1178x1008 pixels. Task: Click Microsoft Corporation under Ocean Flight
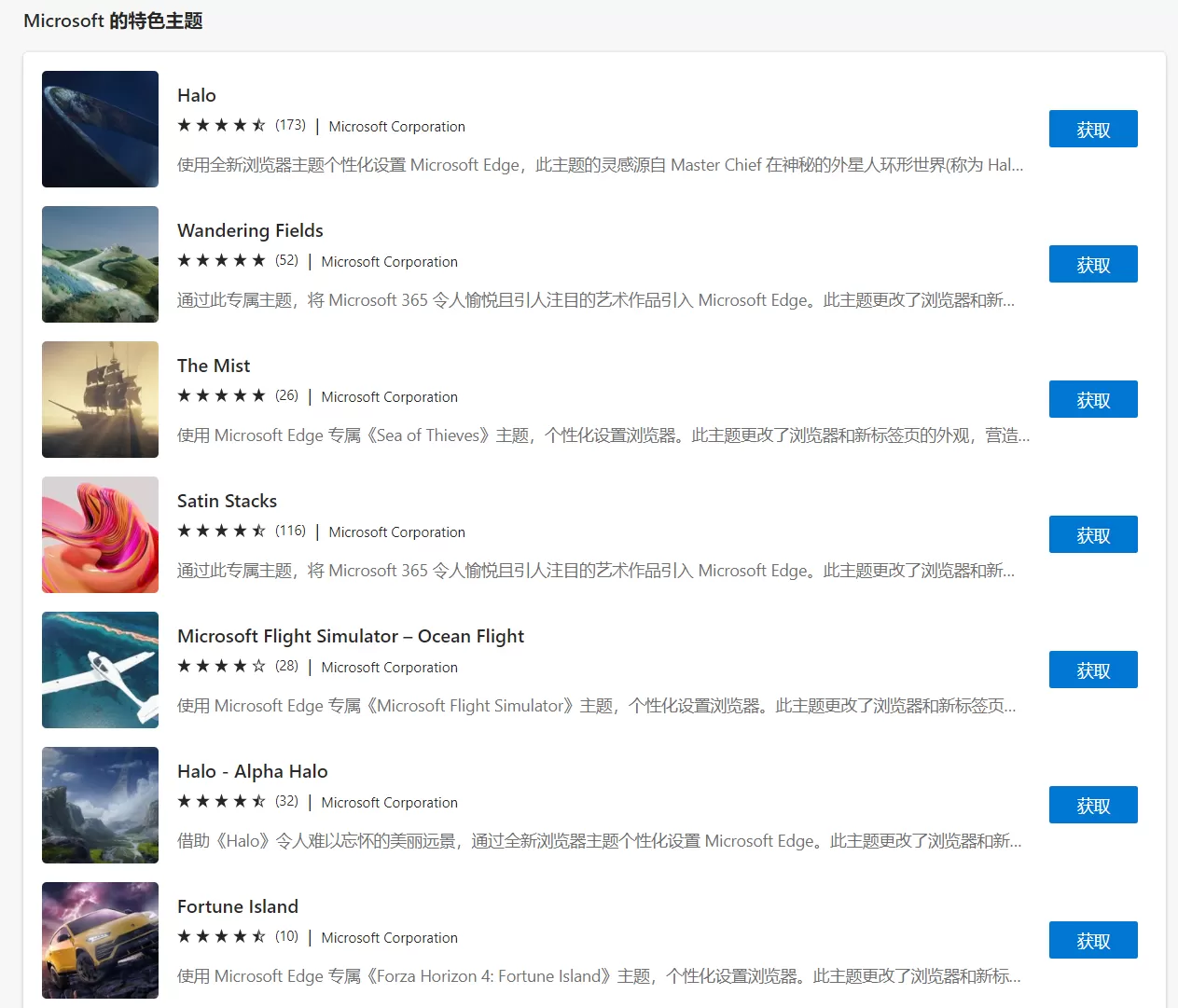click(x=389, y=668)
